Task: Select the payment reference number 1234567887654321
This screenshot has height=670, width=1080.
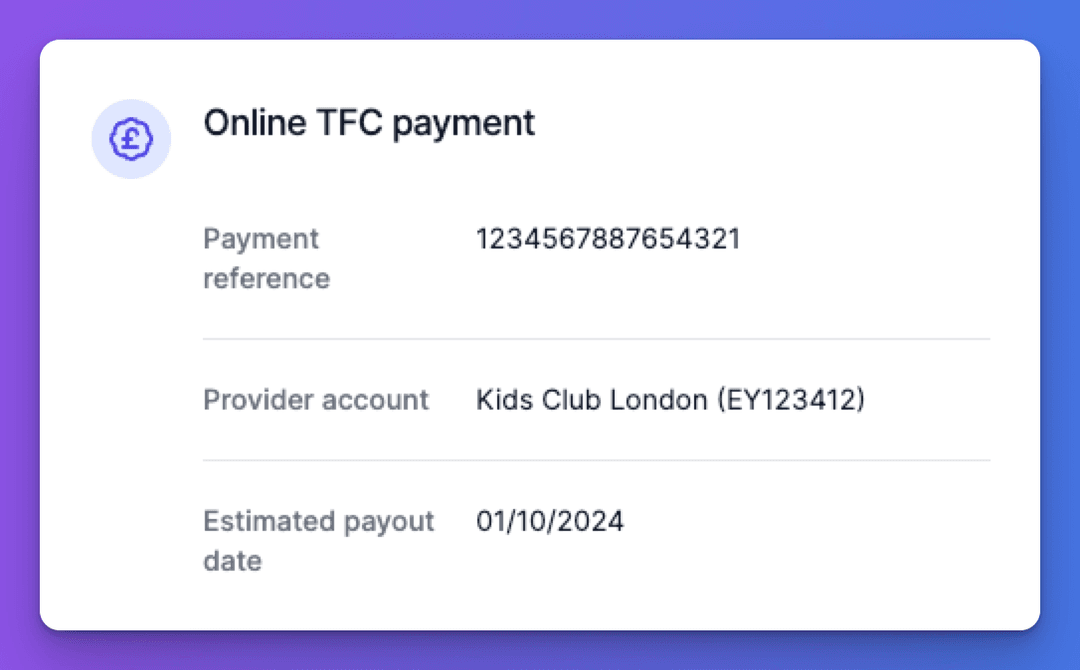Action: [x=607, y=239]
